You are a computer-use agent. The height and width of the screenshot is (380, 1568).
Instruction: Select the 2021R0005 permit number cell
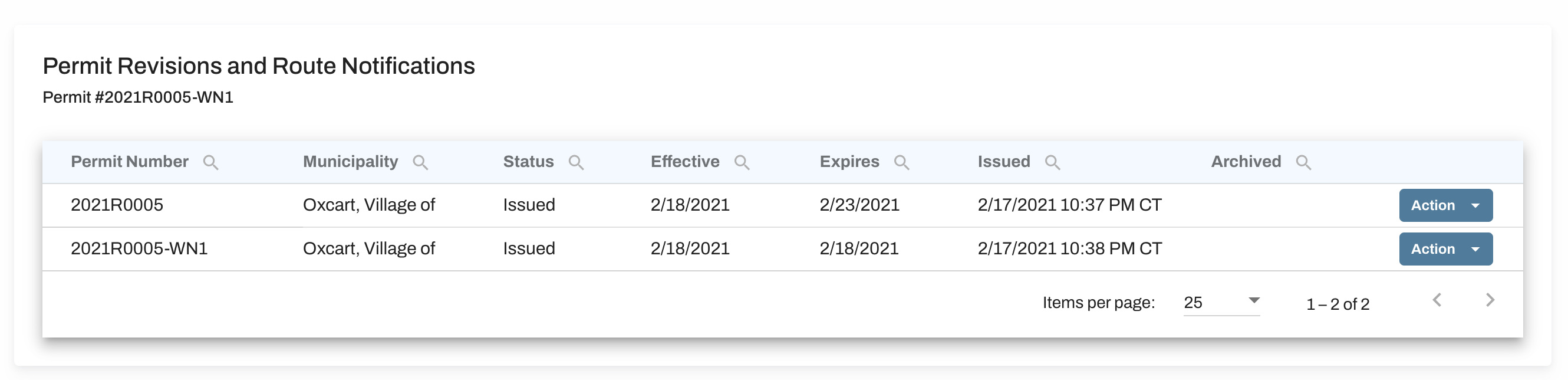[x=117, y=205]
